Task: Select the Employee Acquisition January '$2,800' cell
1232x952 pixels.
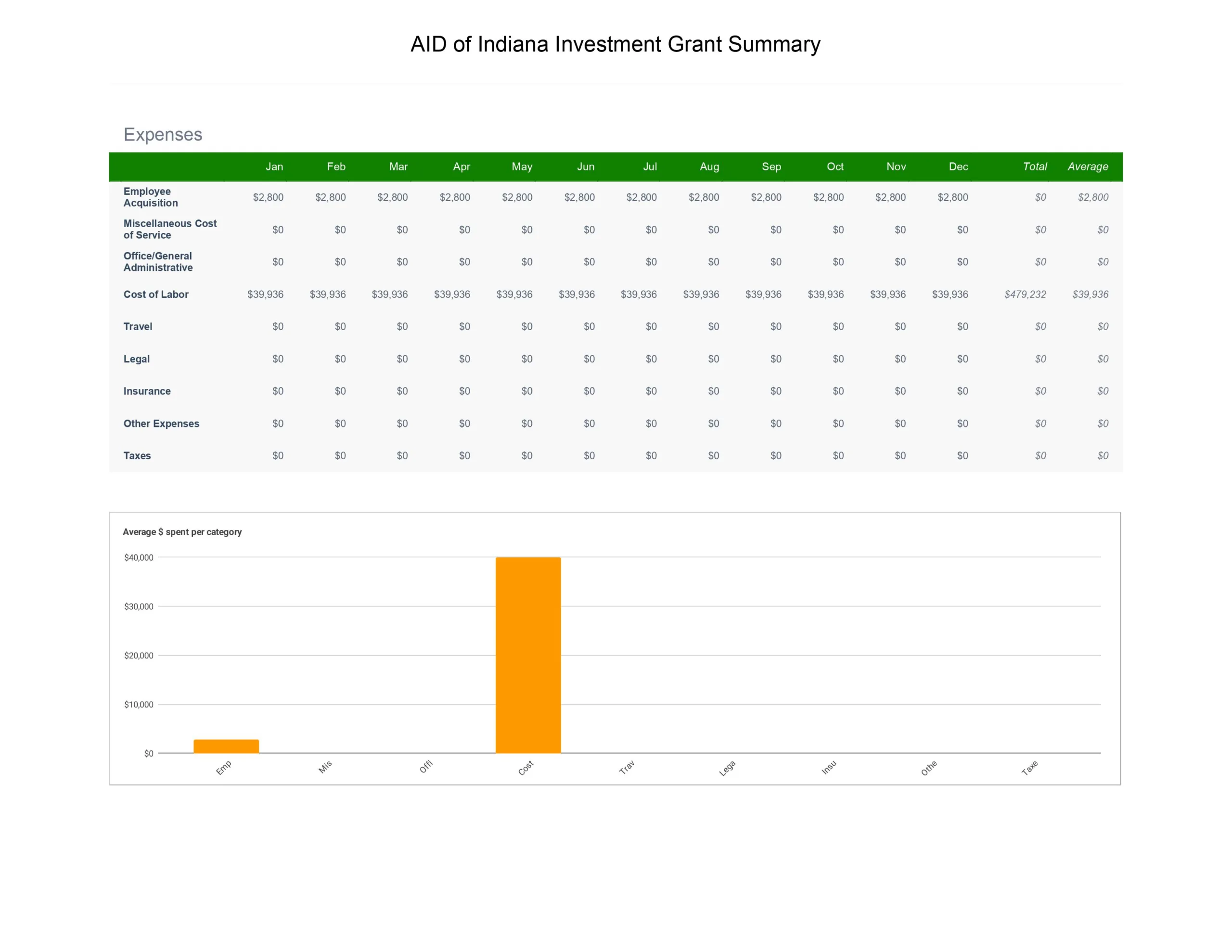Action: click(268, 197)
